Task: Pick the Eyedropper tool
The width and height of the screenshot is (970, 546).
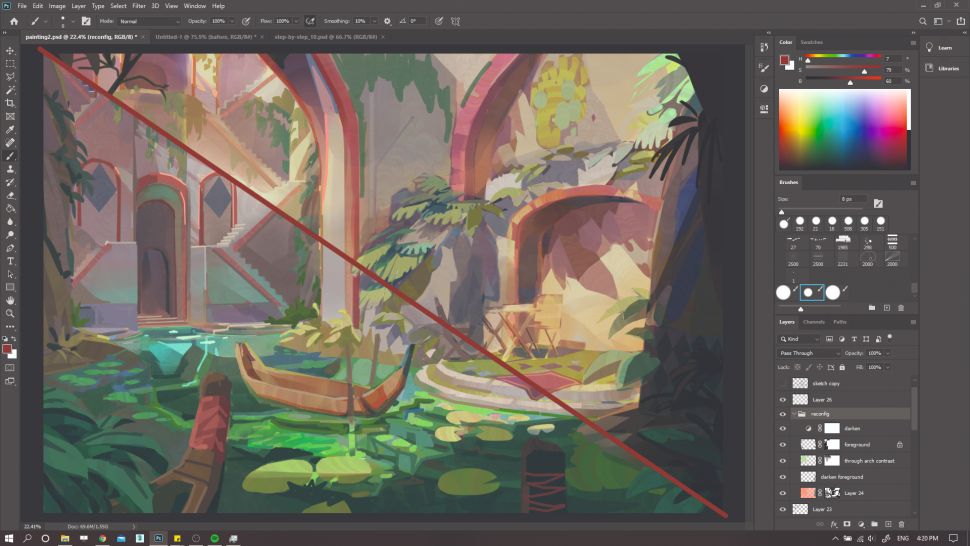Action: (10, 130)
